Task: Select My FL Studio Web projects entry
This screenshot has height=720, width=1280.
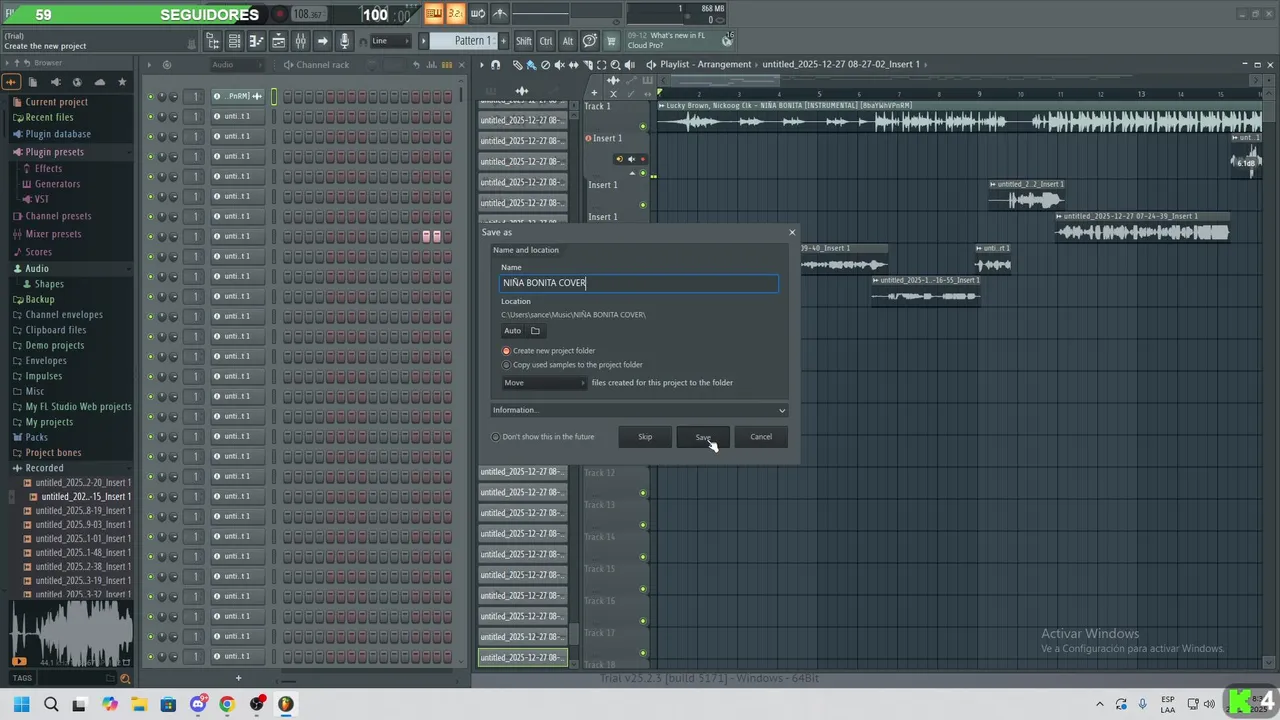Action: 78,407
